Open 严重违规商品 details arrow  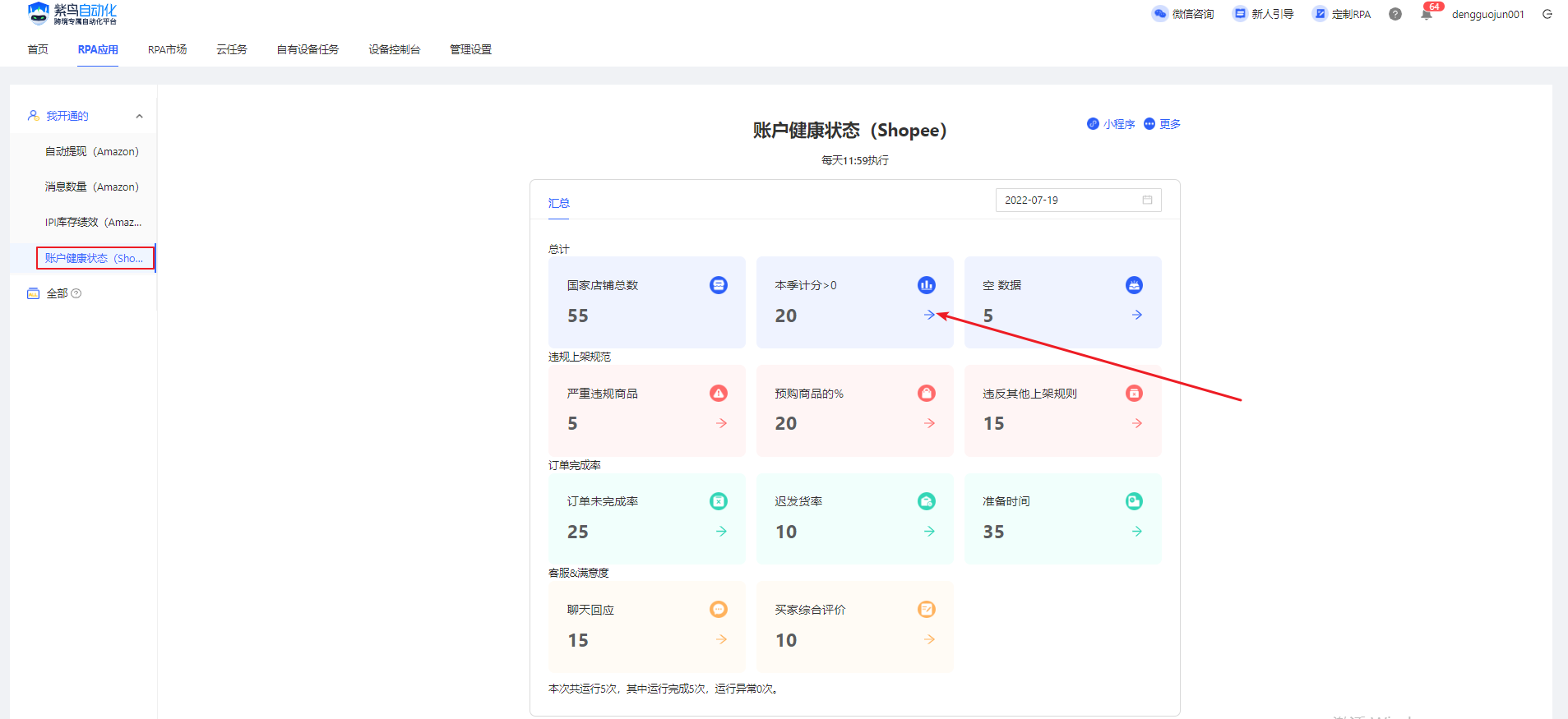(x=721, y=423)
